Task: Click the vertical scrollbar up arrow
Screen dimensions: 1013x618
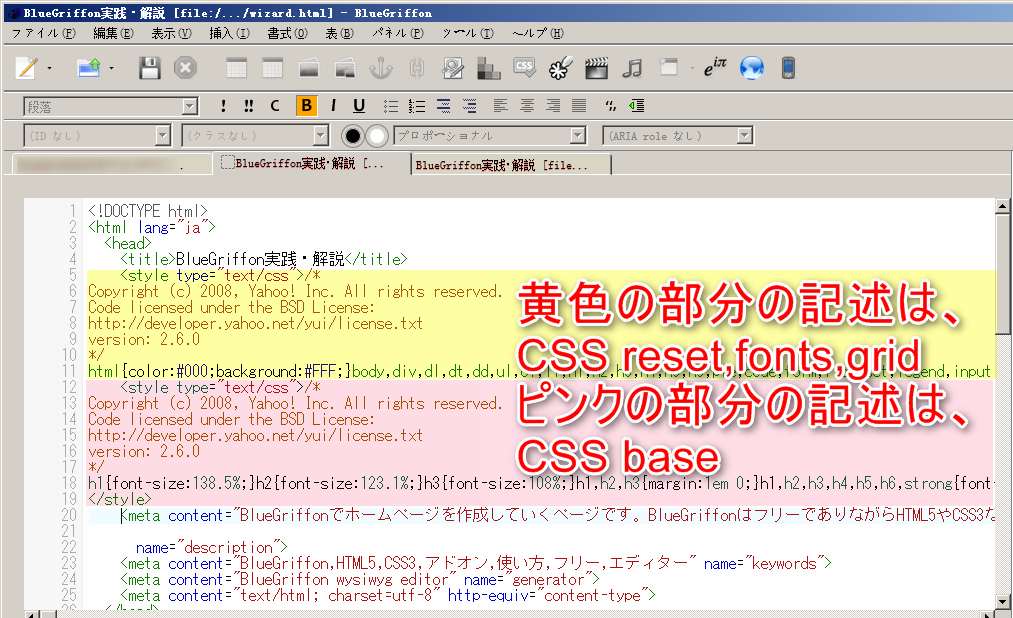Action: tap(1002, 206)
